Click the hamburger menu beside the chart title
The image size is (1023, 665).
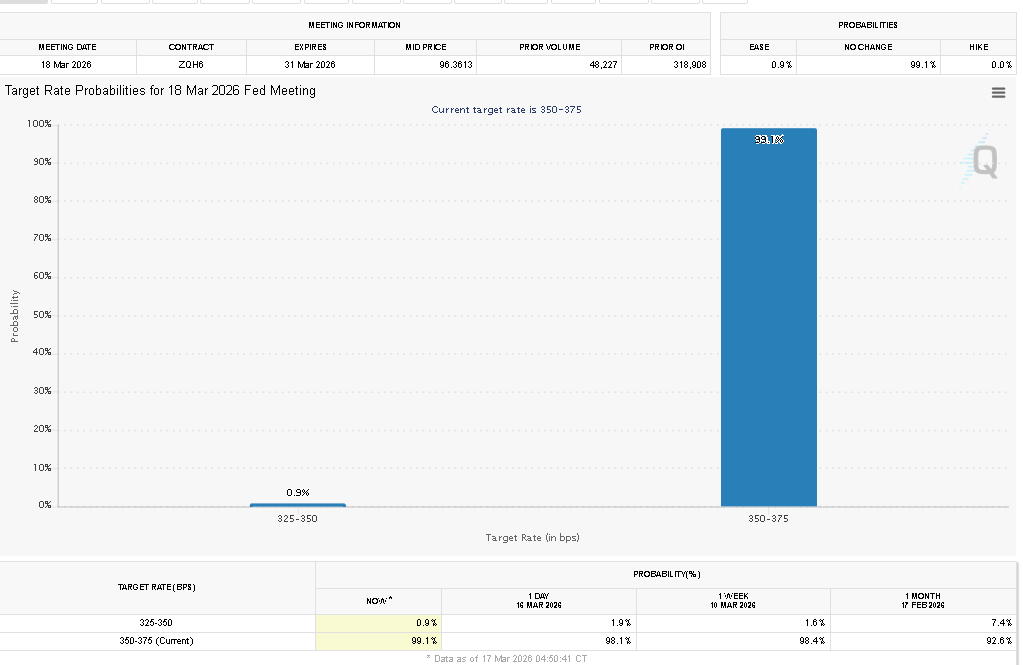point(998,92)
